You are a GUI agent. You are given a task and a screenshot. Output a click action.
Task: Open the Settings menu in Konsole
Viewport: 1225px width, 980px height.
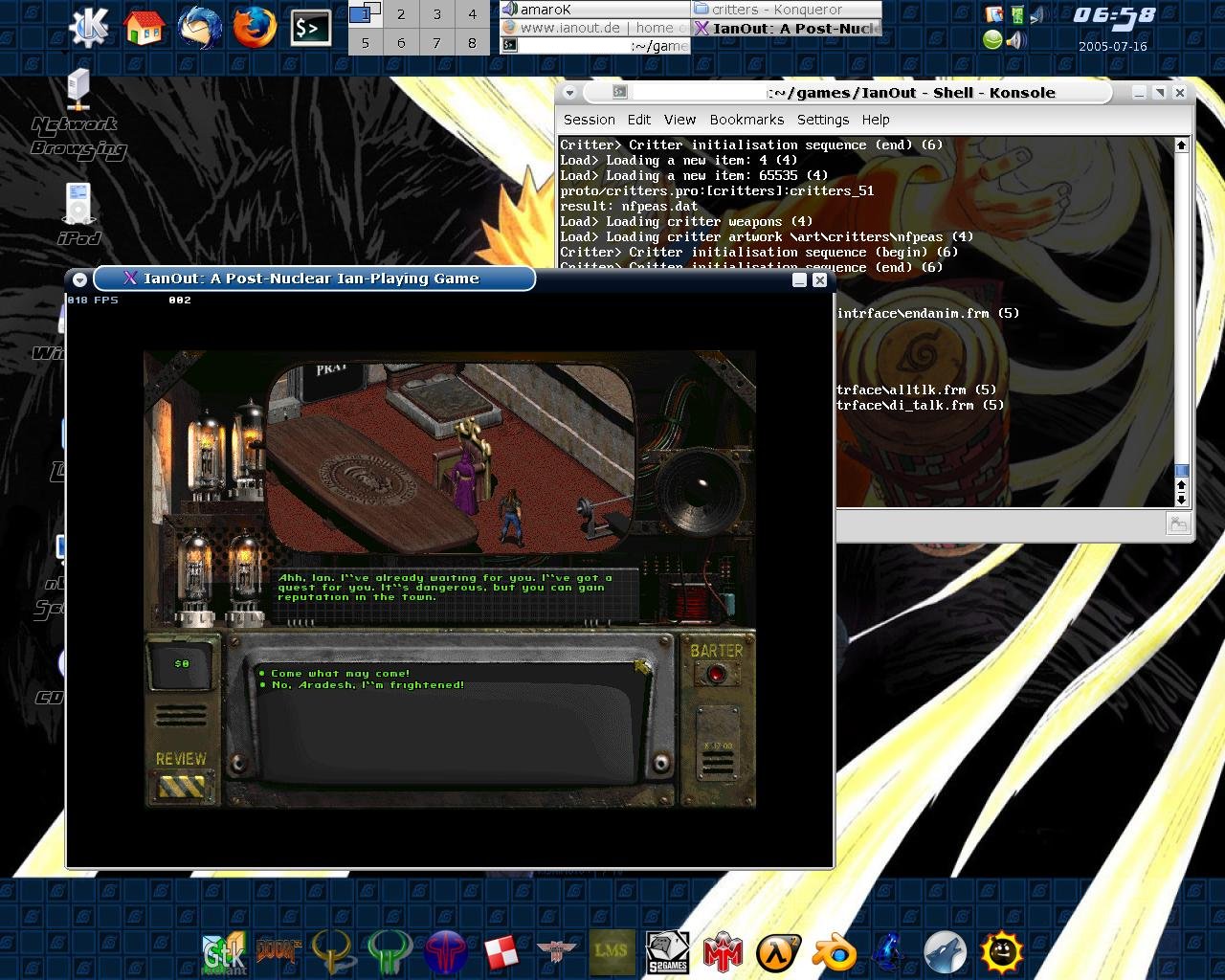pos(822,120)
